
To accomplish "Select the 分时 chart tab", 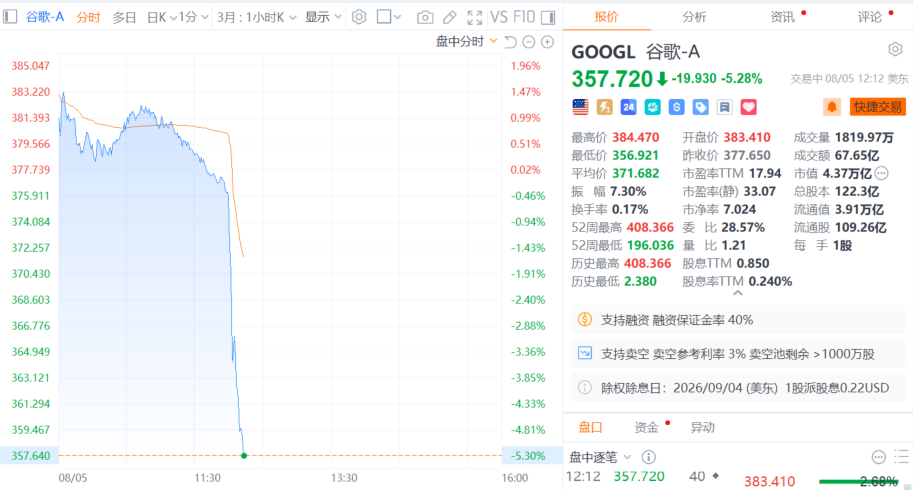I will pos(89,17).
